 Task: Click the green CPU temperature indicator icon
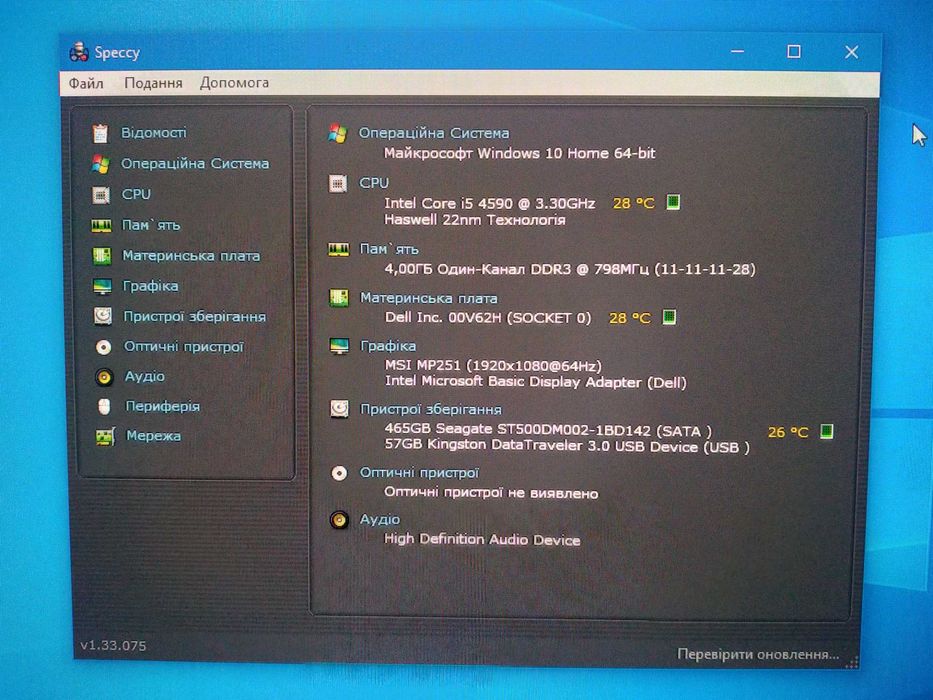coord(673,202)
